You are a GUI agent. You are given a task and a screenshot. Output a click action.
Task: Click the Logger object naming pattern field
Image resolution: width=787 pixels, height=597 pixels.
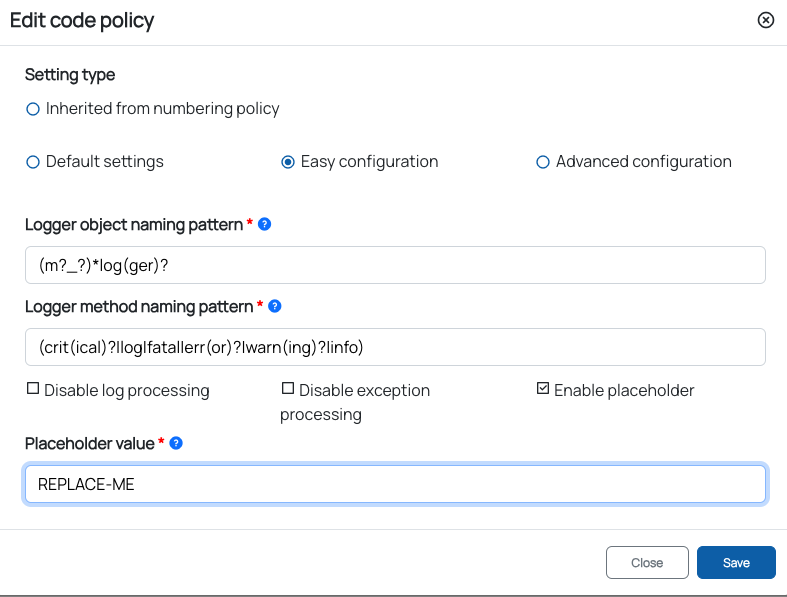coord(395,265)
